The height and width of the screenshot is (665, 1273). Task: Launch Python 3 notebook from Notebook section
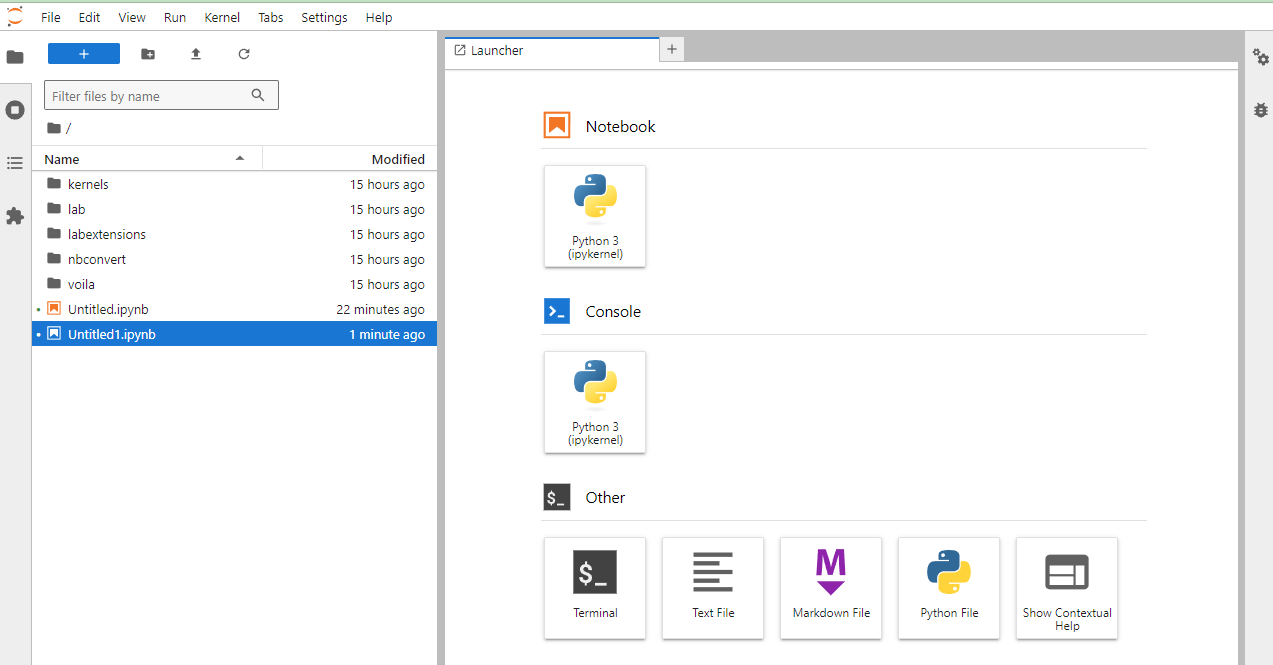click(x=595, y=216)
